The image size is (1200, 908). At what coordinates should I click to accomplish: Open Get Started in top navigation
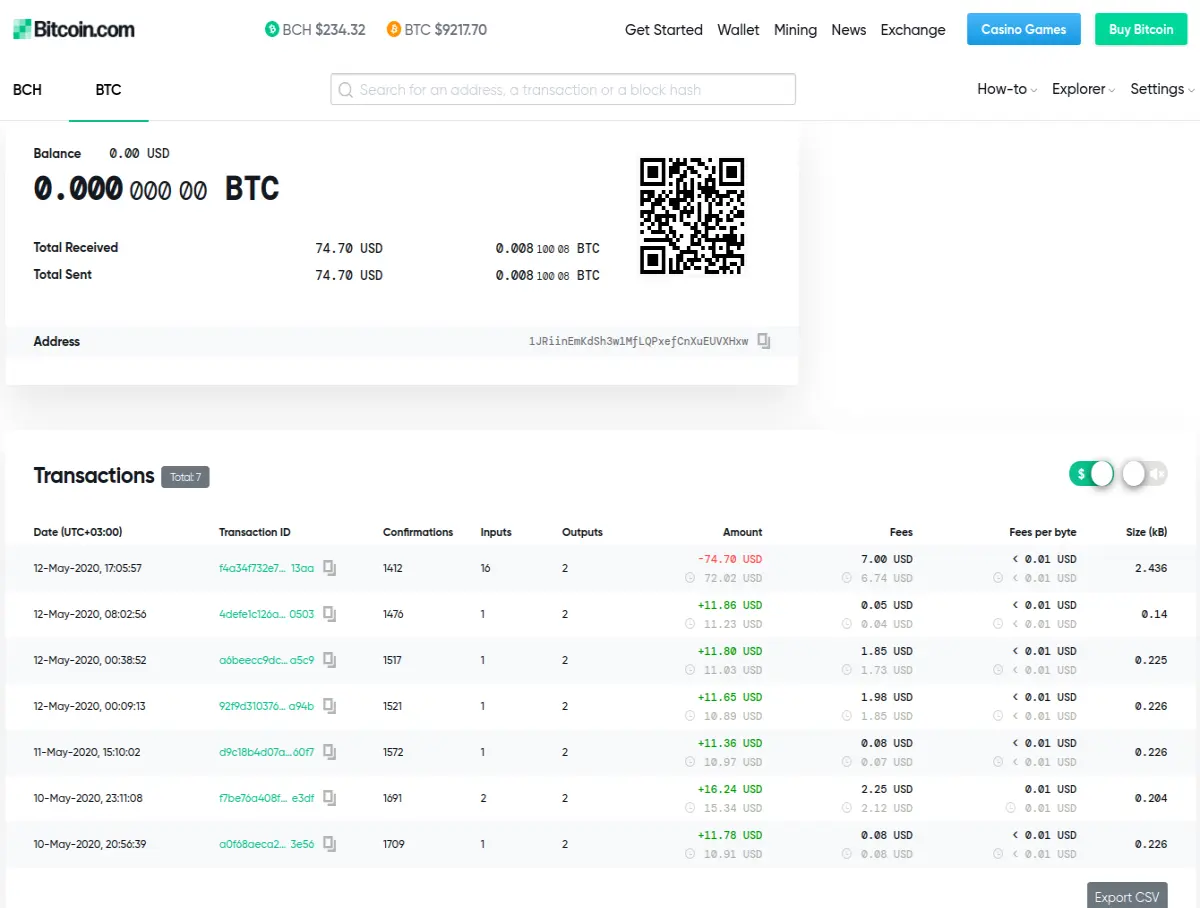pos(664,30)
